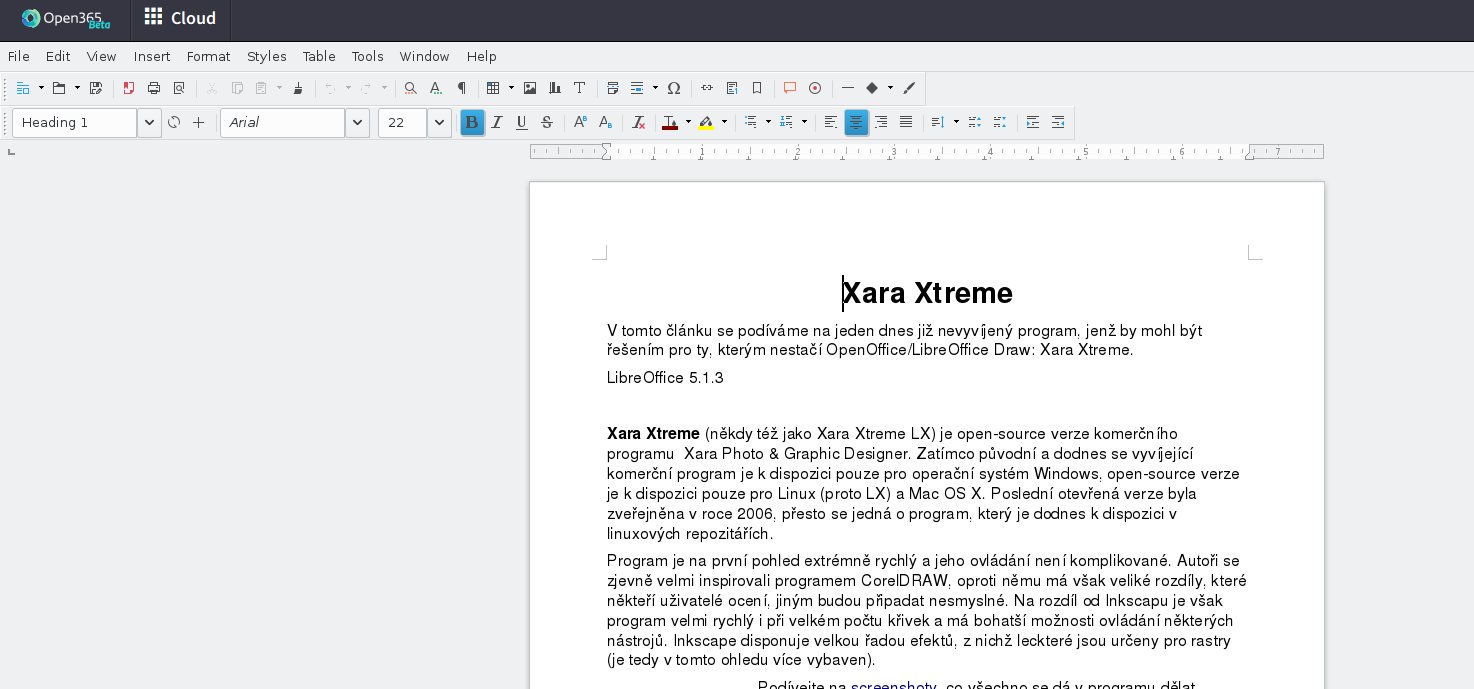Decrease paragraph indent

click(1058, 122)
